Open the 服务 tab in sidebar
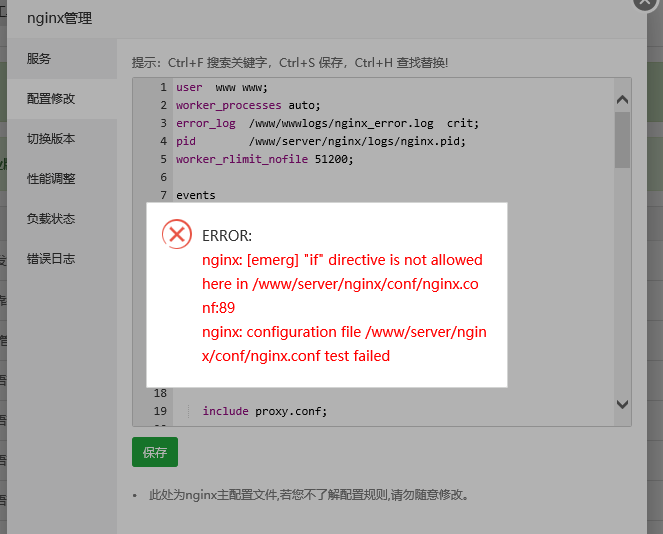The height and width of the screenshot is (534, 663). point(62,59)
